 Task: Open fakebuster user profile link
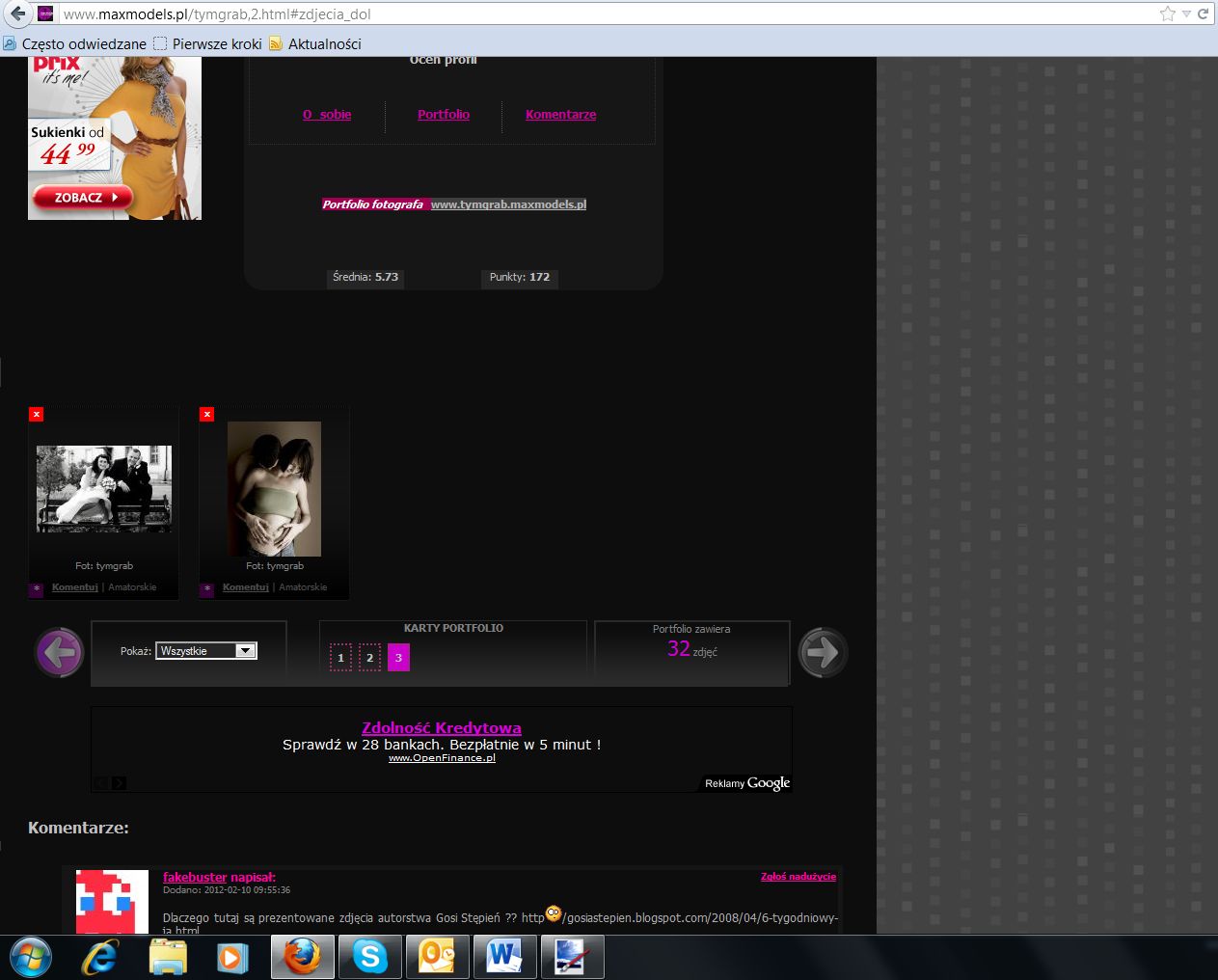pyautogui.click(x=195, y=878)
